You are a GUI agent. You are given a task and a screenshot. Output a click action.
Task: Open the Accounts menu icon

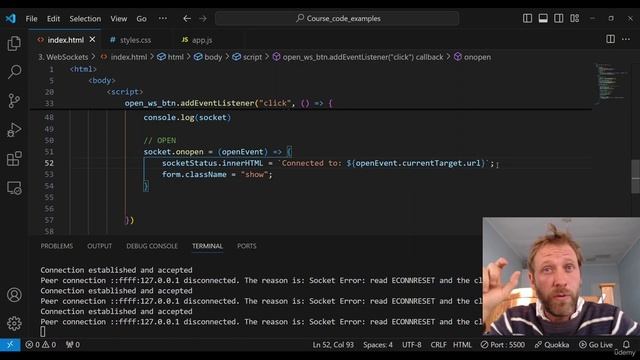14,295
